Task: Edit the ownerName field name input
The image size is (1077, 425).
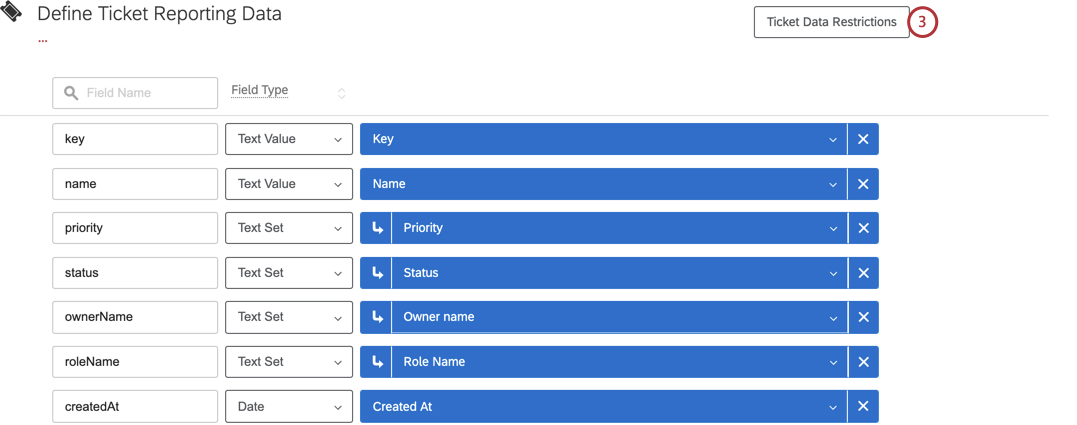Action: pyautogui.click(x=135, y=317)
